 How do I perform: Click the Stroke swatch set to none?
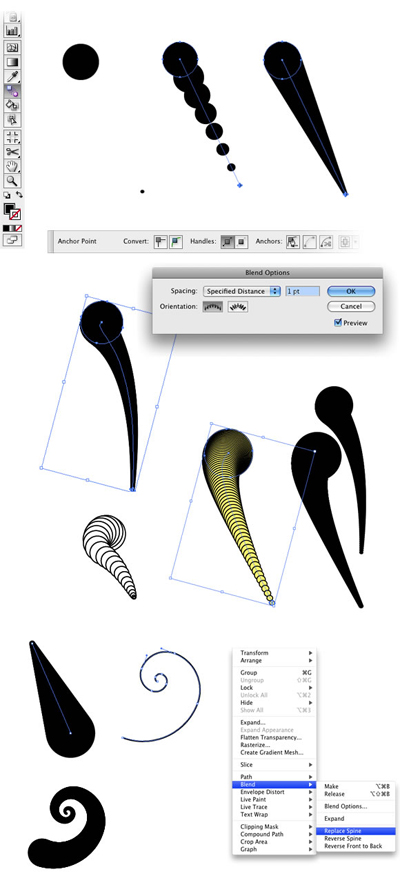tap(16, 215)
